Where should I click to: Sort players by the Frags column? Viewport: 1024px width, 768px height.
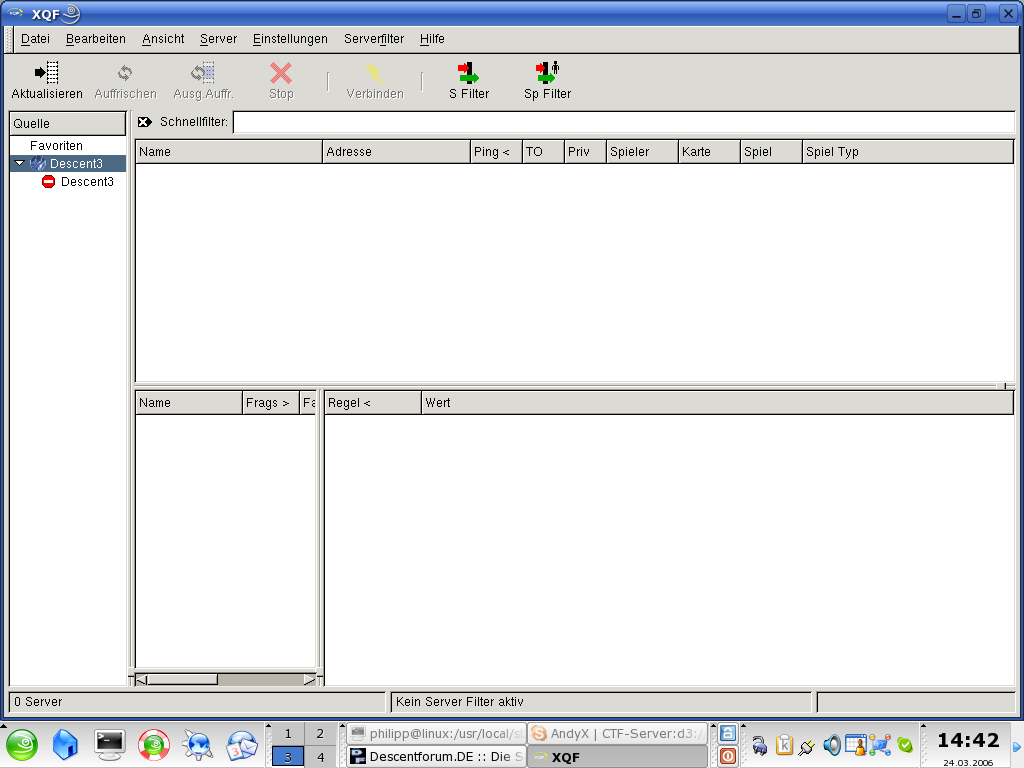tap(270, 403)
